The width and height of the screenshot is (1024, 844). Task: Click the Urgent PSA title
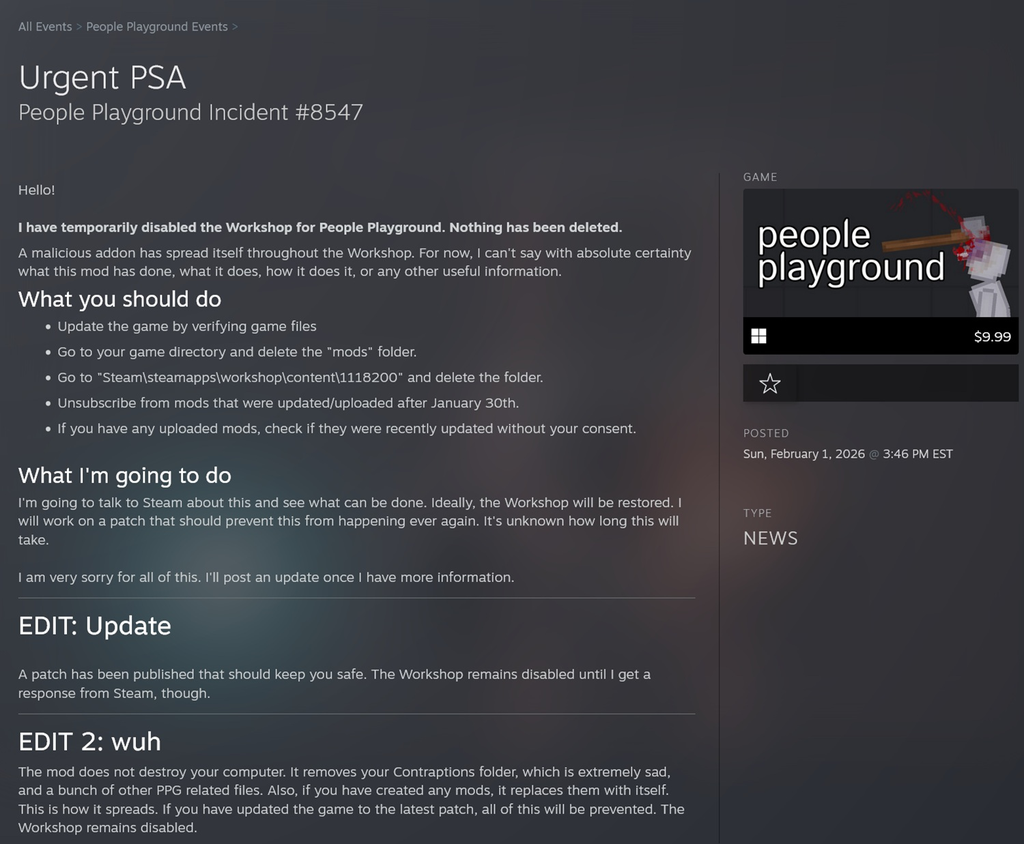pos(101,78)
